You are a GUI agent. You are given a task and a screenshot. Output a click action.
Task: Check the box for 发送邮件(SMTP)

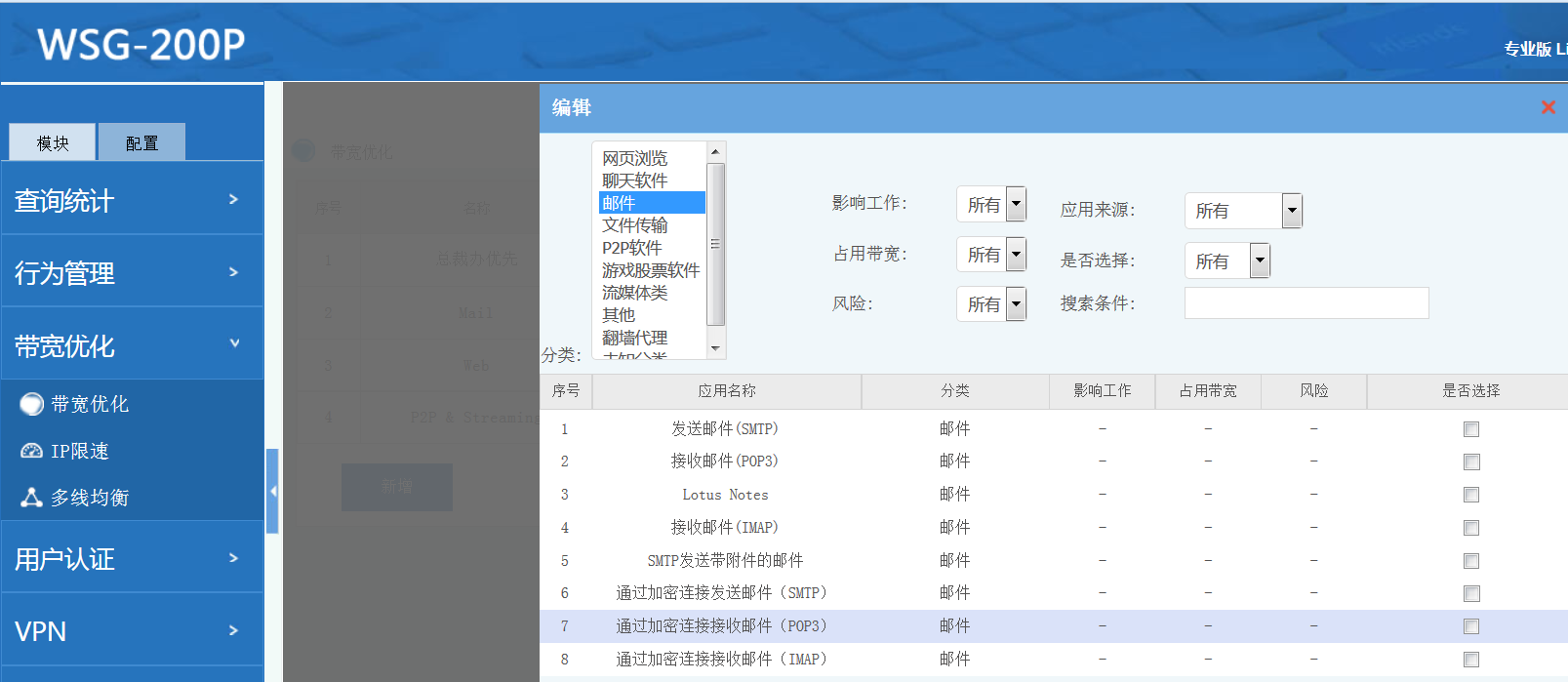(1471, 429)
